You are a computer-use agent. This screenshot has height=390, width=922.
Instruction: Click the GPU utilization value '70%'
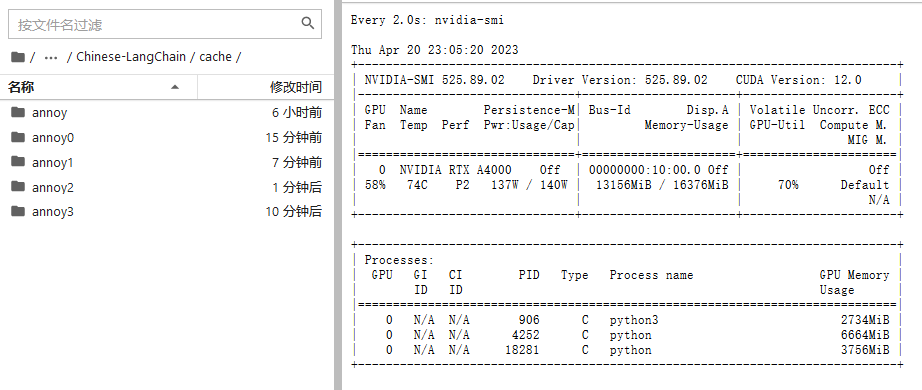click(x=788, y=185)
